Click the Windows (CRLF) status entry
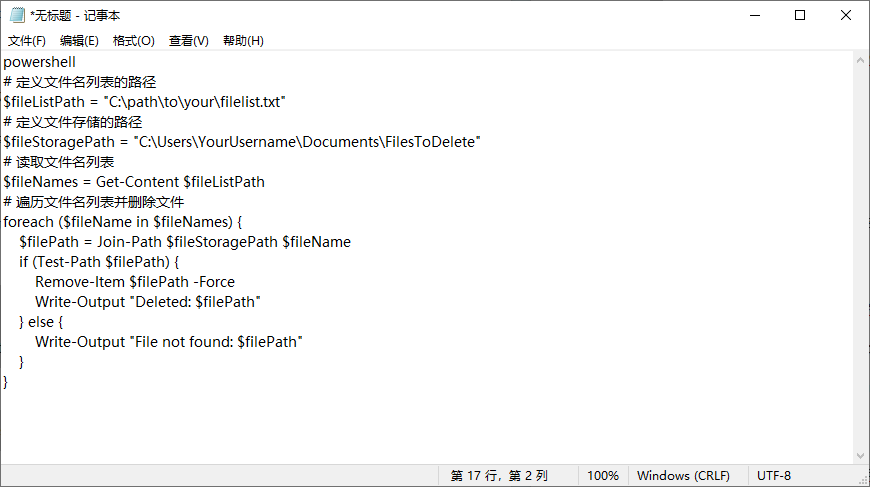 (684, 476)
